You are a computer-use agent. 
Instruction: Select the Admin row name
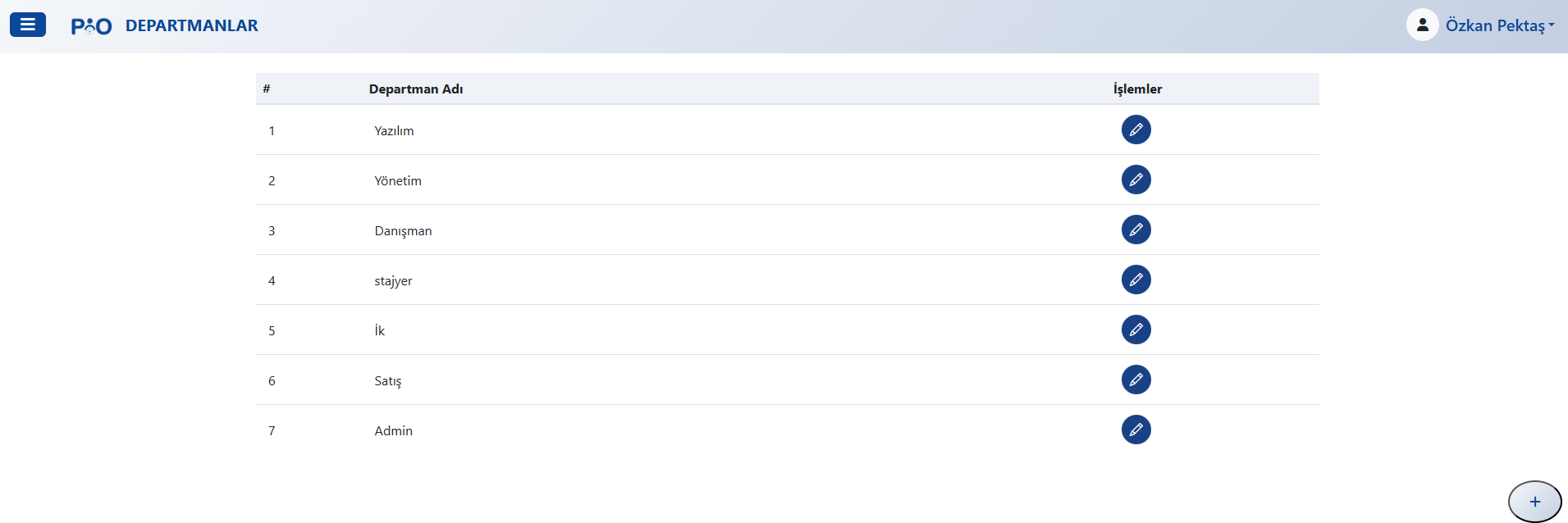pyautogui.click(x=393, y=431)
